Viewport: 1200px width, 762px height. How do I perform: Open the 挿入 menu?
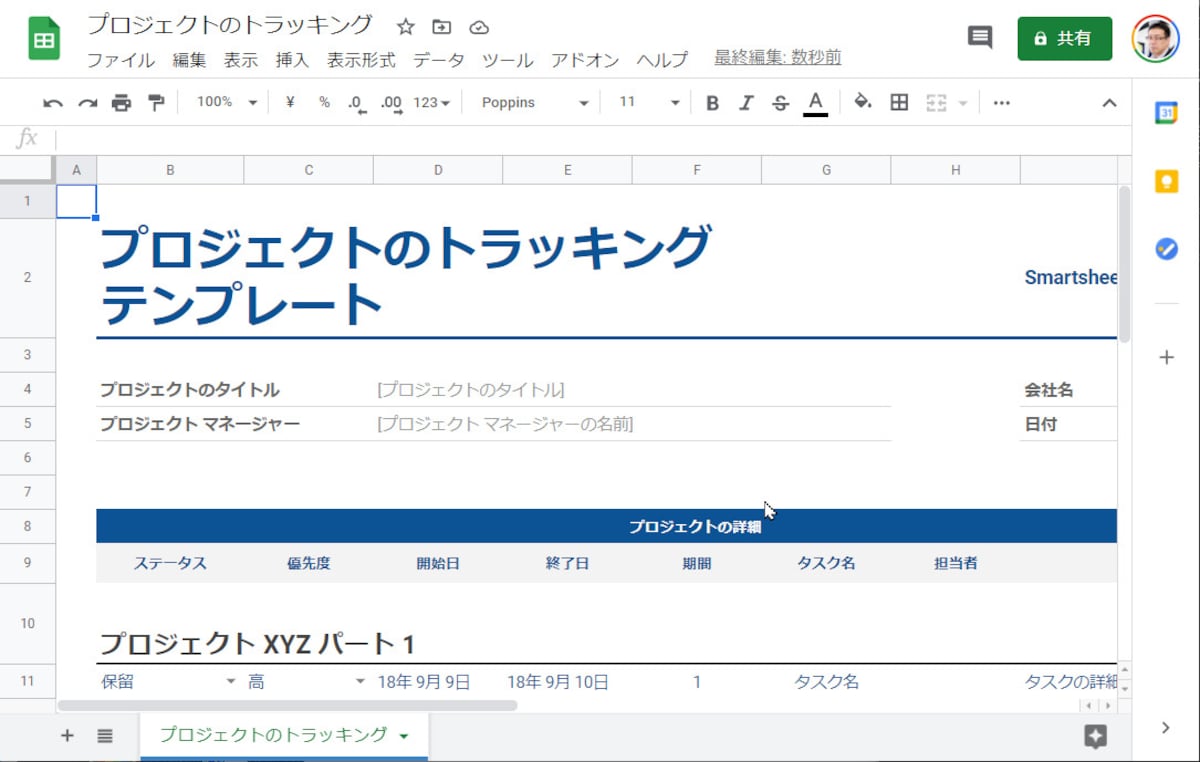click(x=292, y=59)
